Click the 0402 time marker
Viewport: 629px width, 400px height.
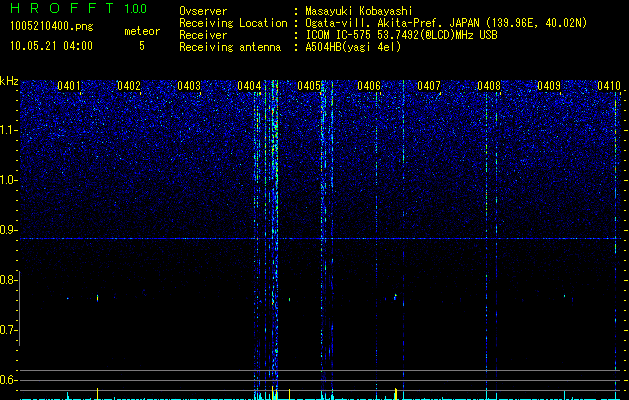129,86
